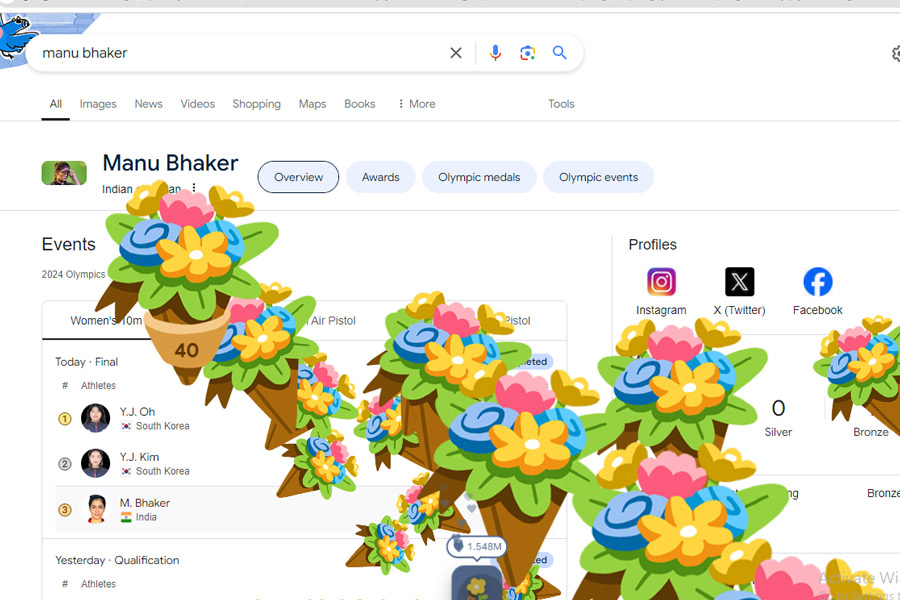Click the India country text under M. Bhaker
The height and width of the screenshot is (600, 900).
pos(146,517)
